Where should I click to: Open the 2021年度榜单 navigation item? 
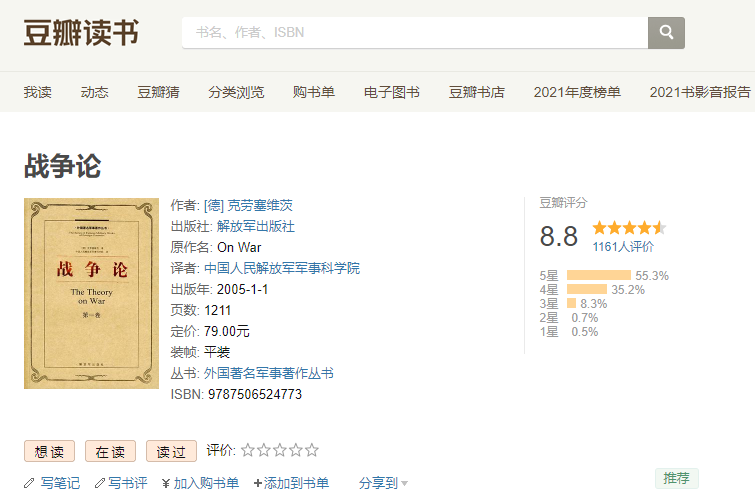577,92
